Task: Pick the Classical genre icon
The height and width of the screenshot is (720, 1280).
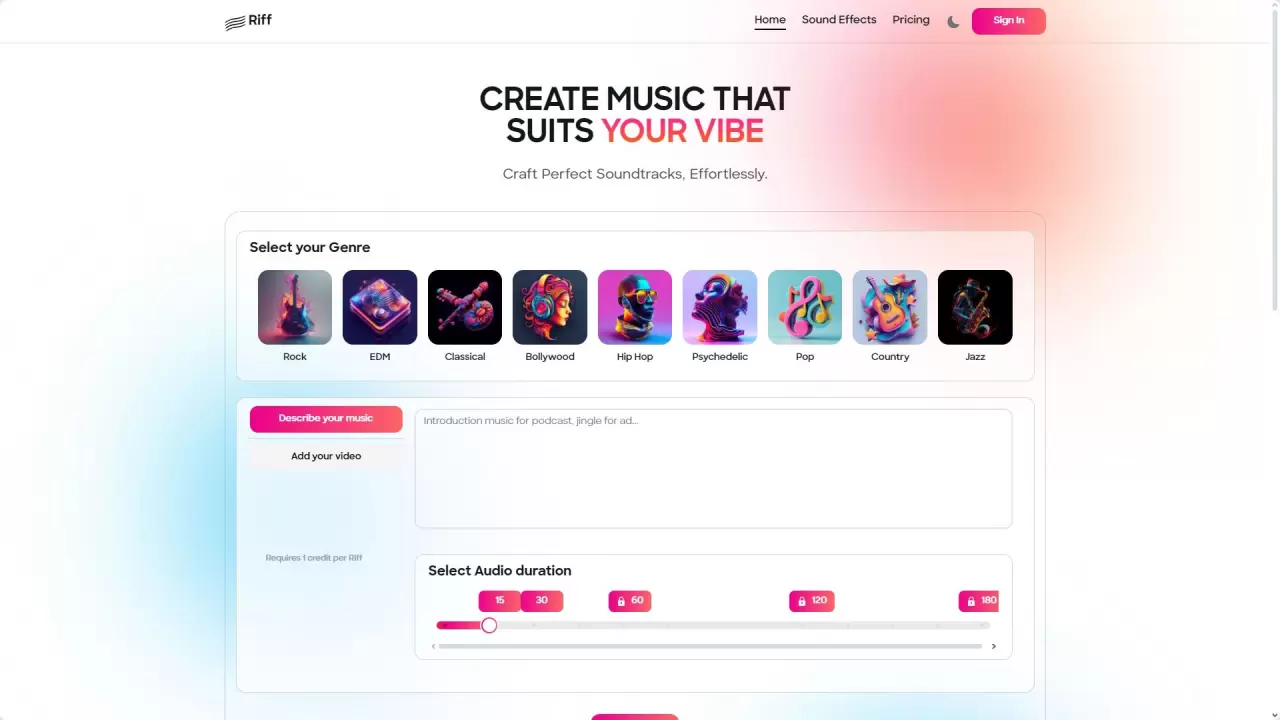Action: (x=465, y=307)
